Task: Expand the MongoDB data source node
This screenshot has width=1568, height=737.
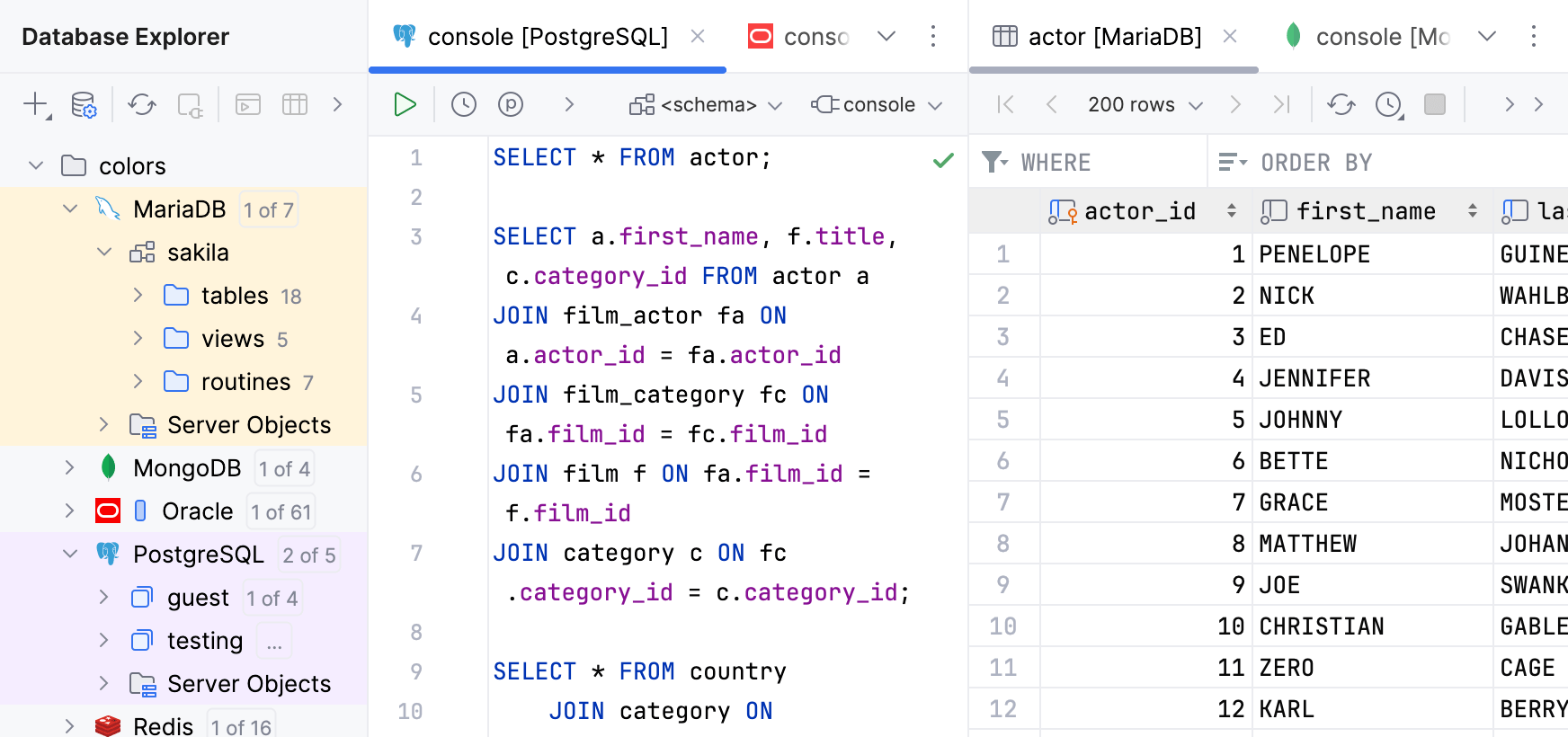Action: pos(70,467)
